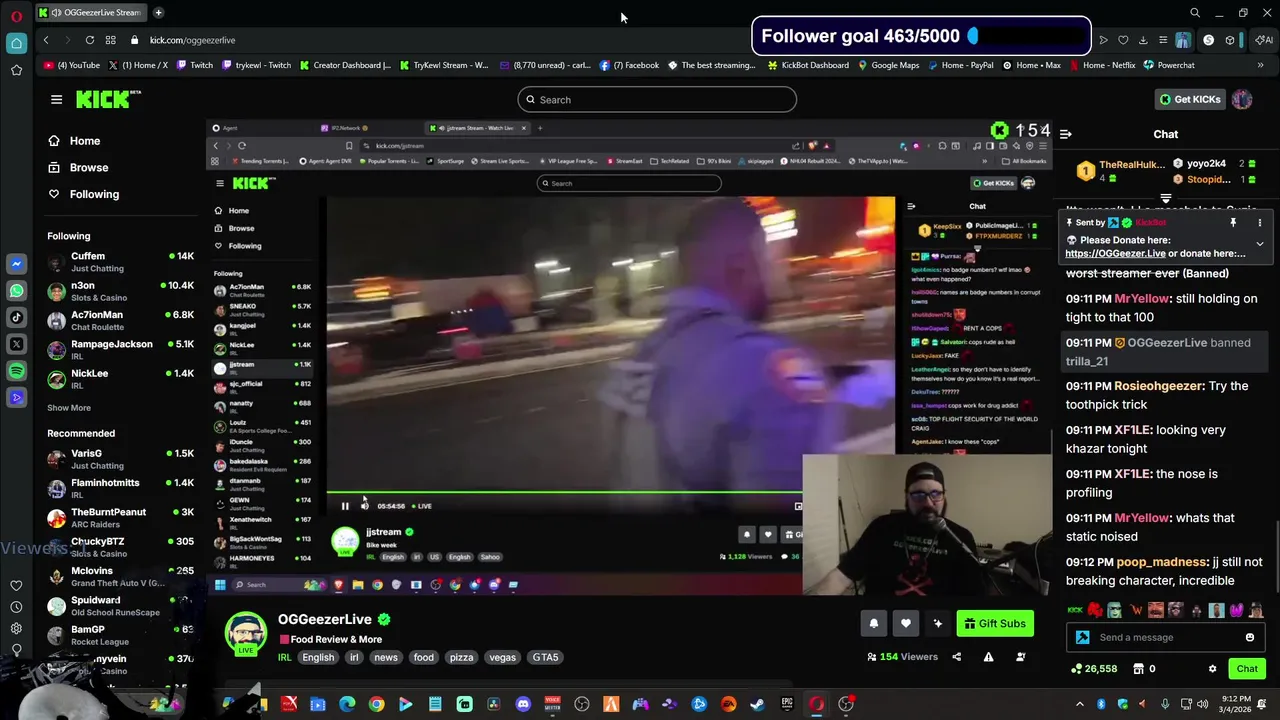Open the OGGeezer.Live donate link
1280x720 pixels.
(1115, 254)
